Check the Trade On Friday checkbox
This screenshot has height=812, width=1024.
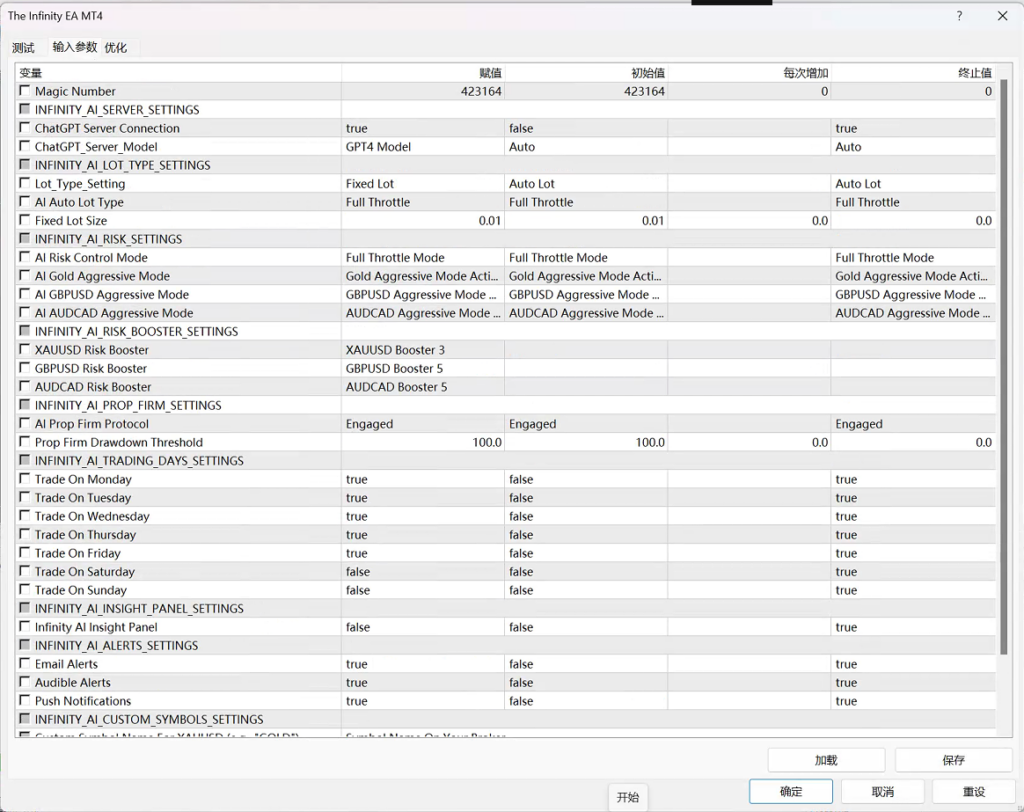click(25, 553)
